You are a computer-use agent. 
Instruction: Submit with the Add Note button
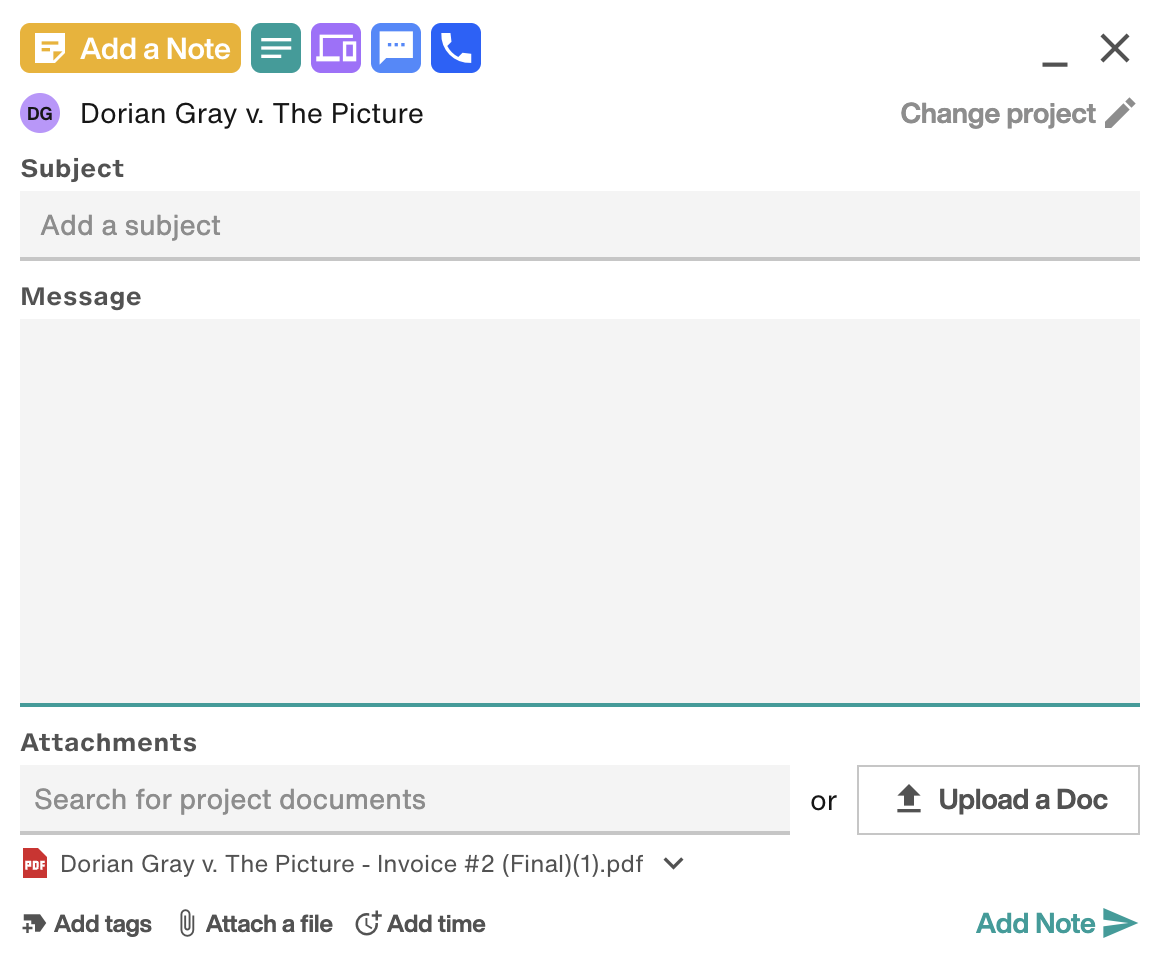pos(1056,923)
